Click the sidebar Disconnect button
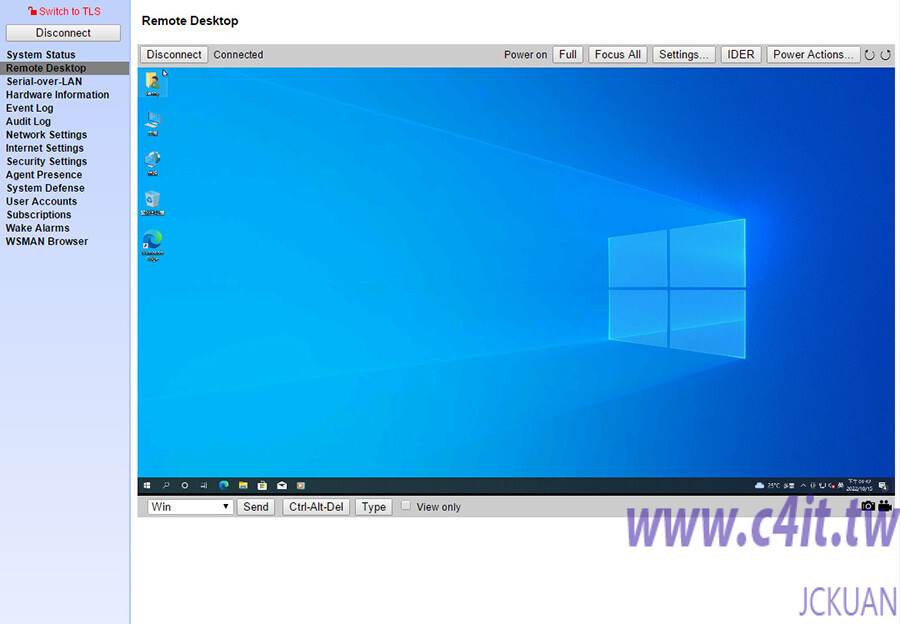Image resolution: width=900 pixels, height=624 pixels. tap(63, 33)
